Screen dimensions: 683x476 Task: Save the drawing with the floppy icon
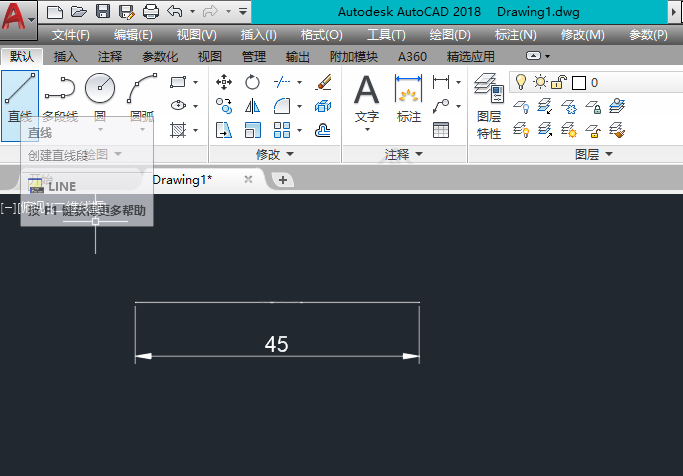pyautogui.click(x=103, y=12)
